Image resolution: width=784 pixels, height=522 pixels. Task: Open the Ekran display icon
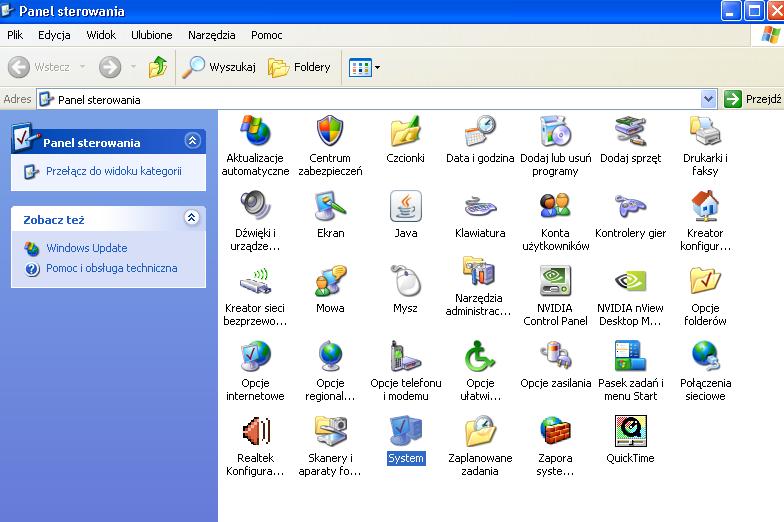330,206
